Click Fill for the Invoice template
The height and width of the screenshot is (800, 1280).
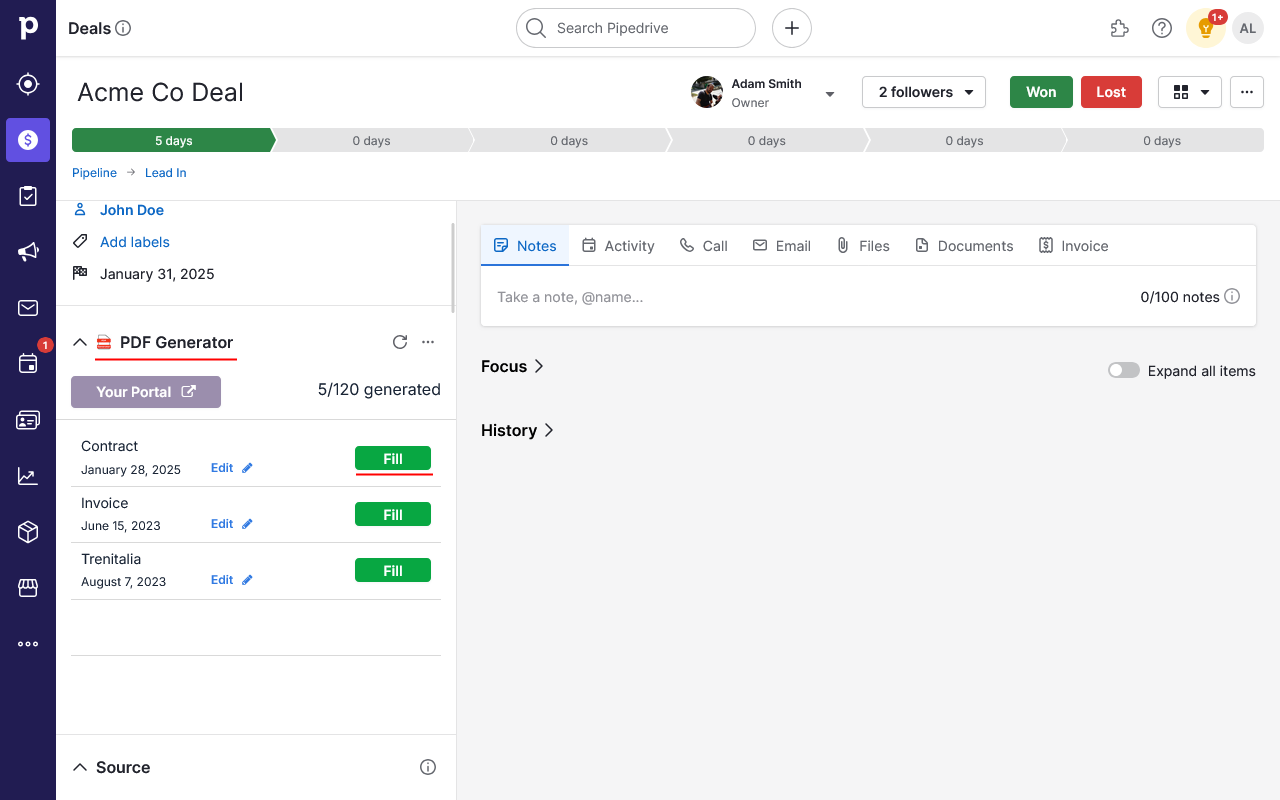point(393,514)
